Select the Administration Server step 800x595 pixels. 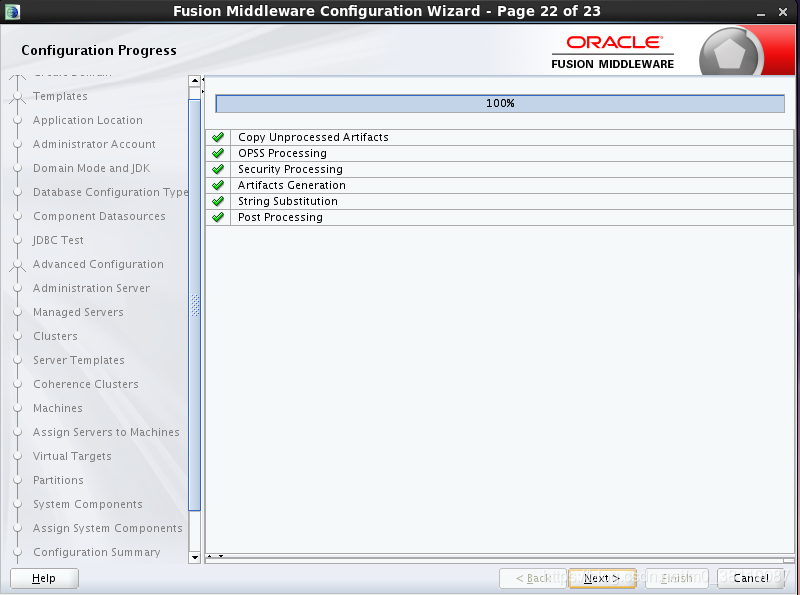click(x=92, y=288)
